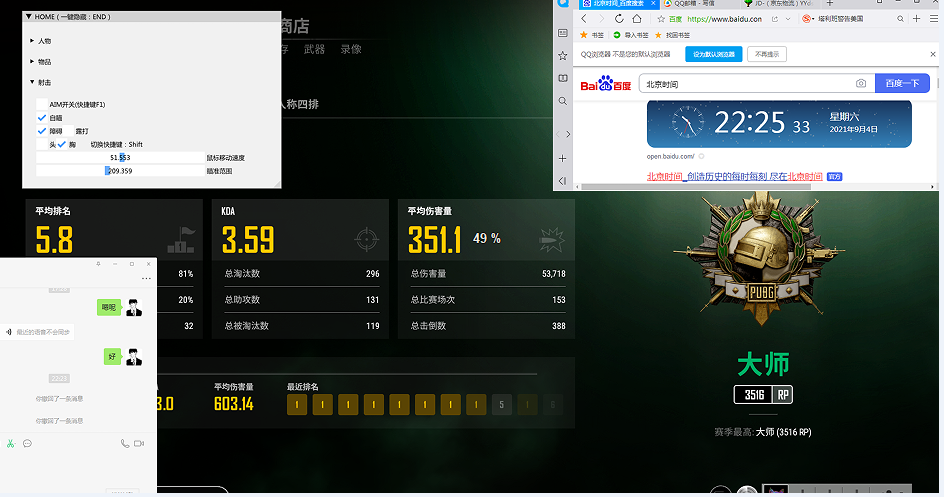944x497 pixels.
Task: Reload the Baidu page
Action: pyautogui.click(x=619, y=19)
